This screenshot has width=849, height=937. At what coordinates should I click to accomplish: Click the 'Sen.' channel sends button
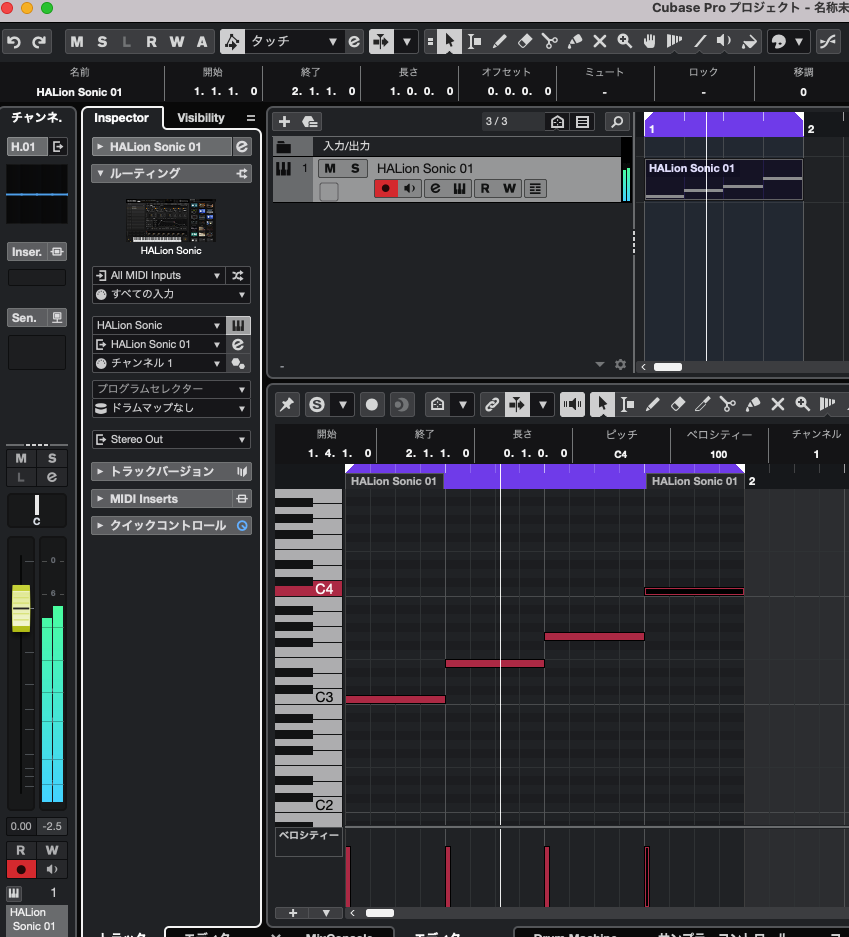(x=36, y=317)
